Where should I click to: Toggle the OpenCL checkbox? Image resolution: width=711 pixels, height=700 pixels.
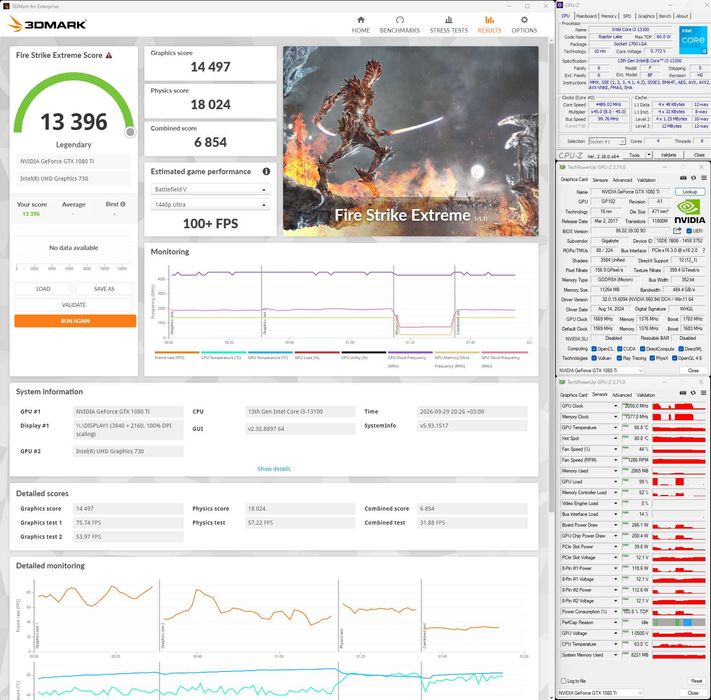click(594, 349)
